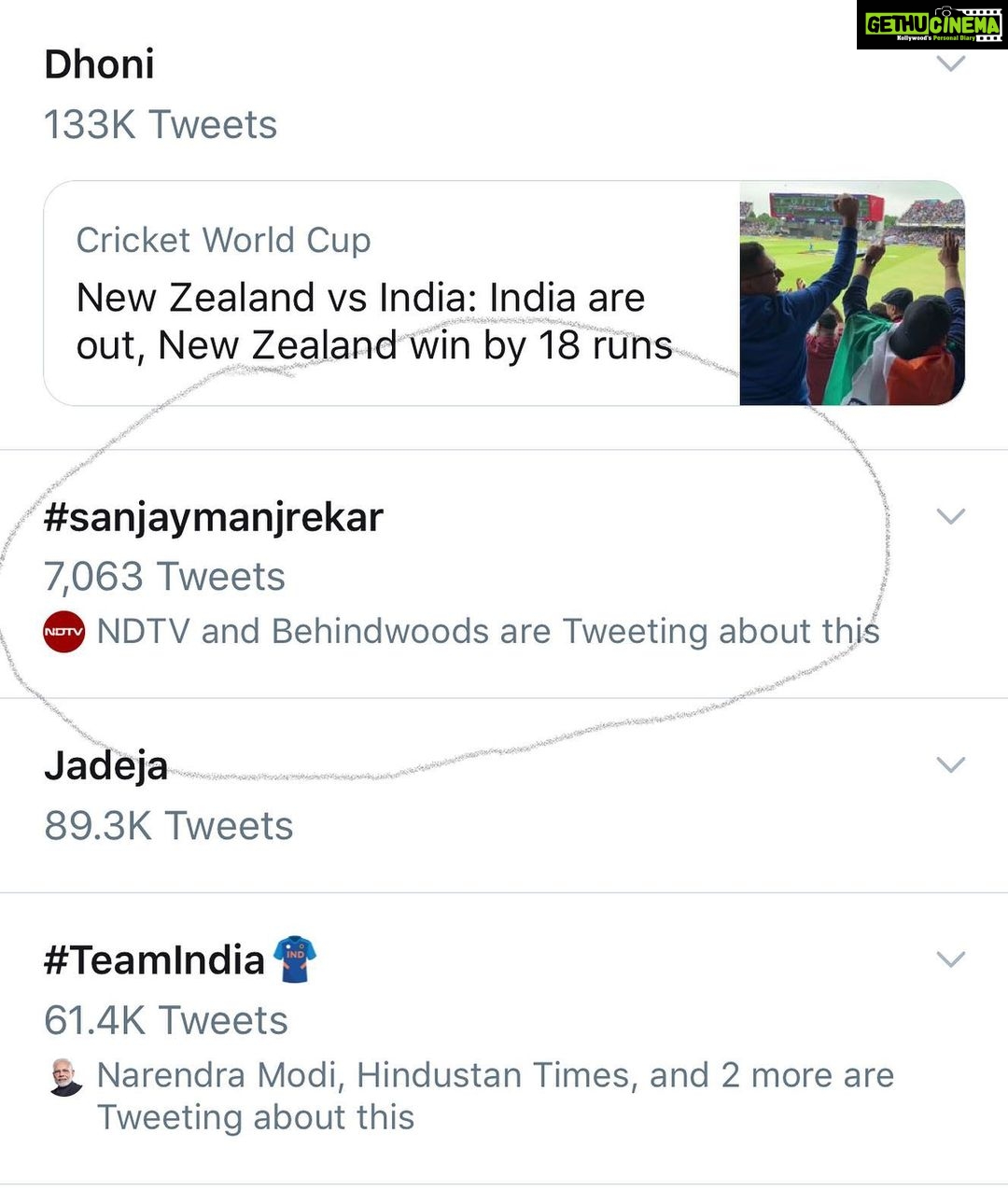Click the 133K Tweets count

pyautogui.click(x=161, y=125)
